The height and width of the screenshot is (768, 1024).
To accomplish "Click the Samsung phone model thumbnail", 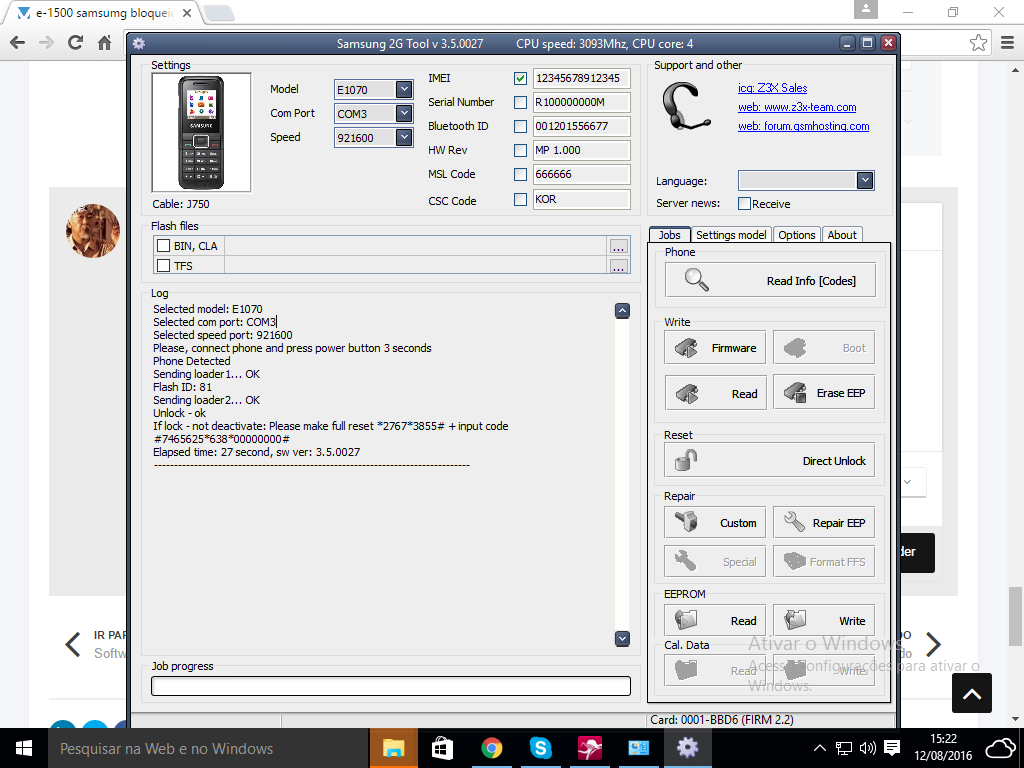I will pos(201,133).
